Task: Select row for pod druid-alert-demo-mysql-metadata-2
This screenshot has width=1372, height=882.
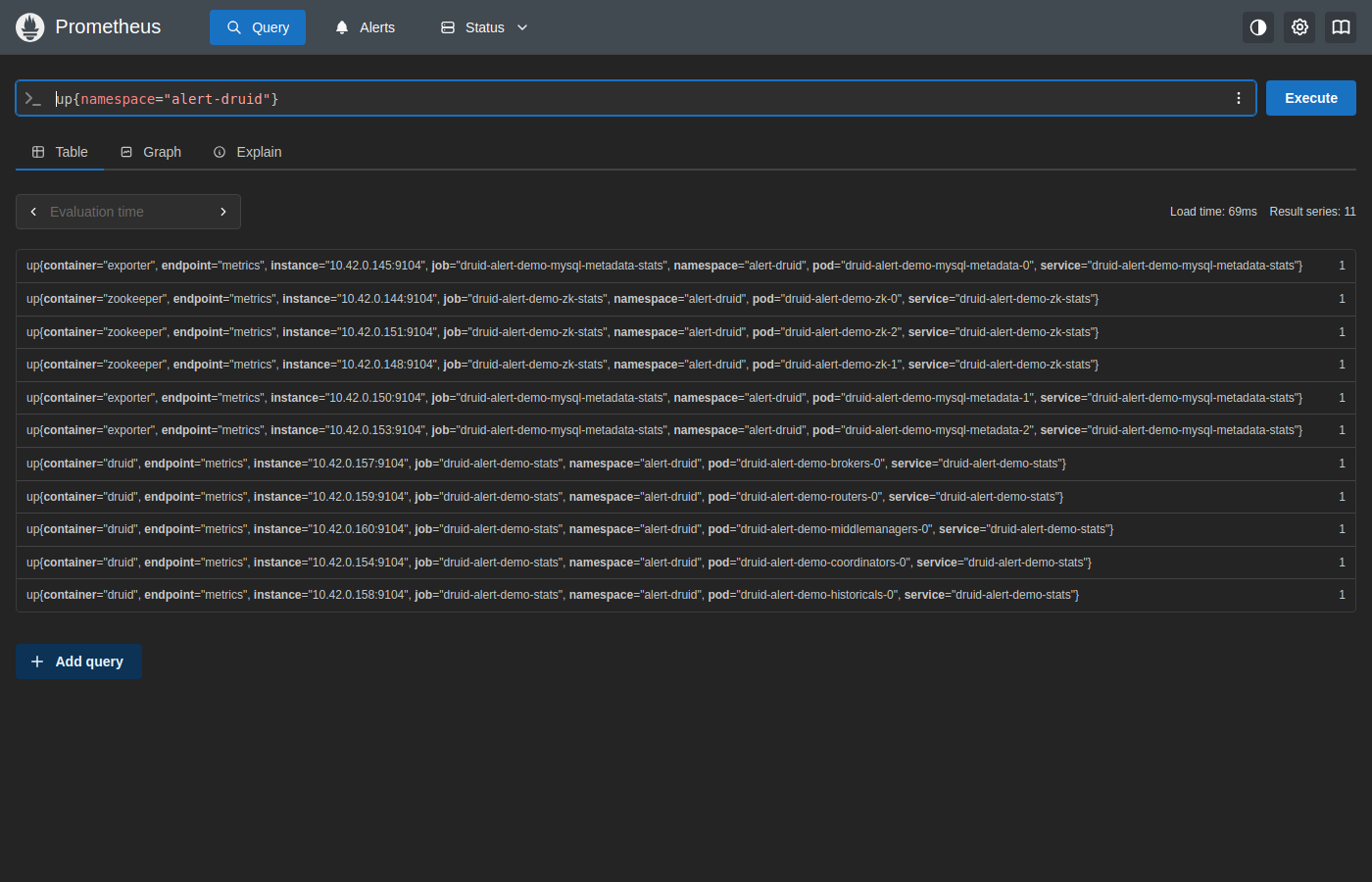Action: 686,430
